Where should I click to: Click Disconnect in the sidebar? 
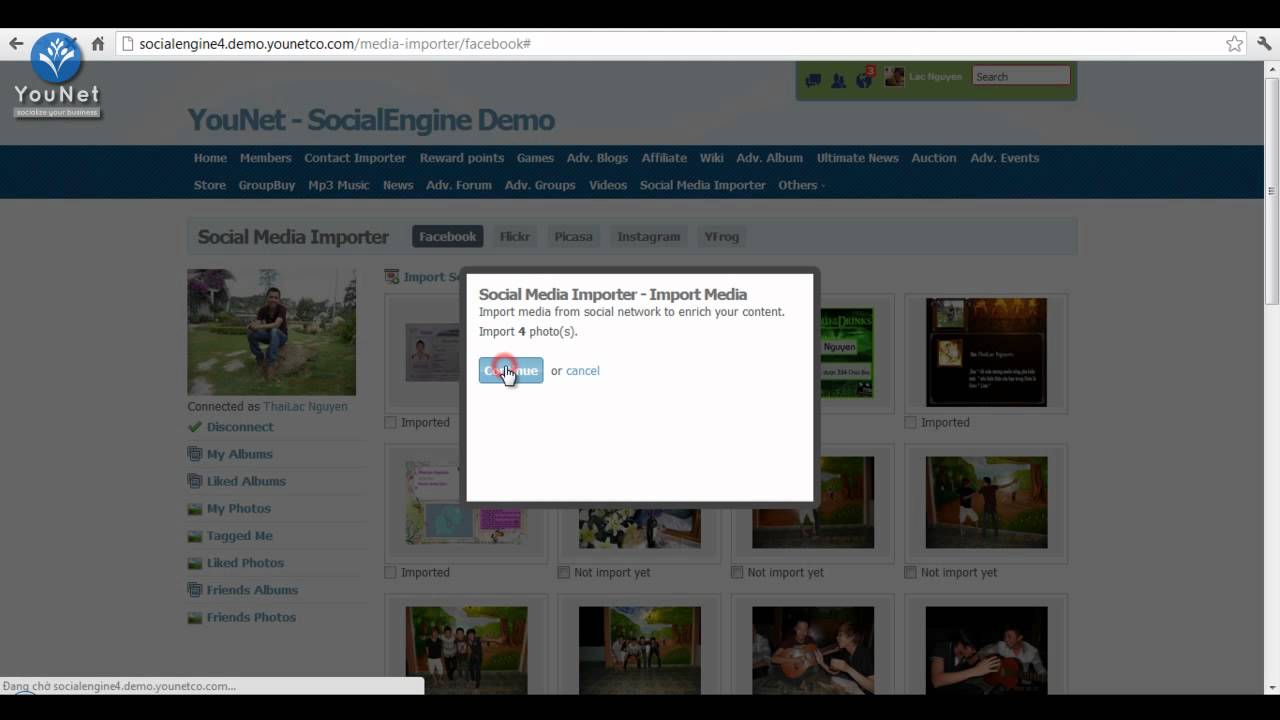pos(240,427)
